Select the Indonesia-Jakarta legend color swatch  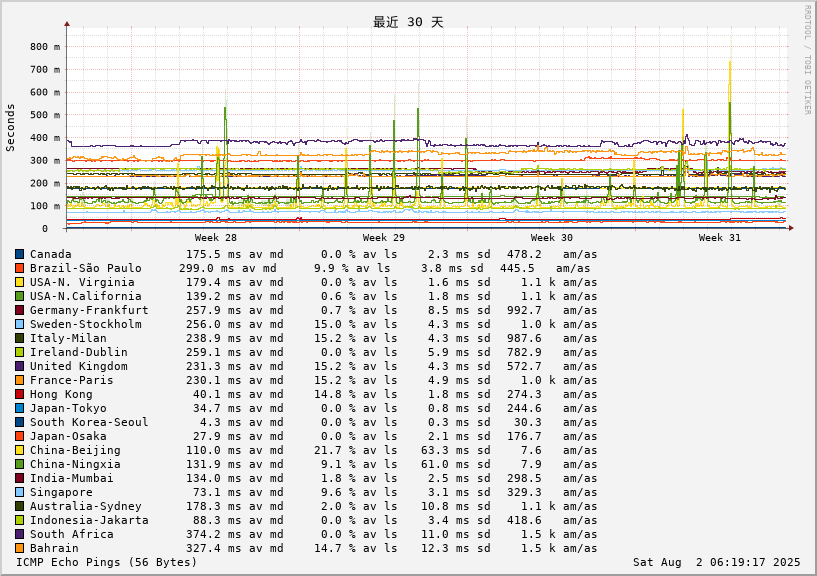[19, 520]
